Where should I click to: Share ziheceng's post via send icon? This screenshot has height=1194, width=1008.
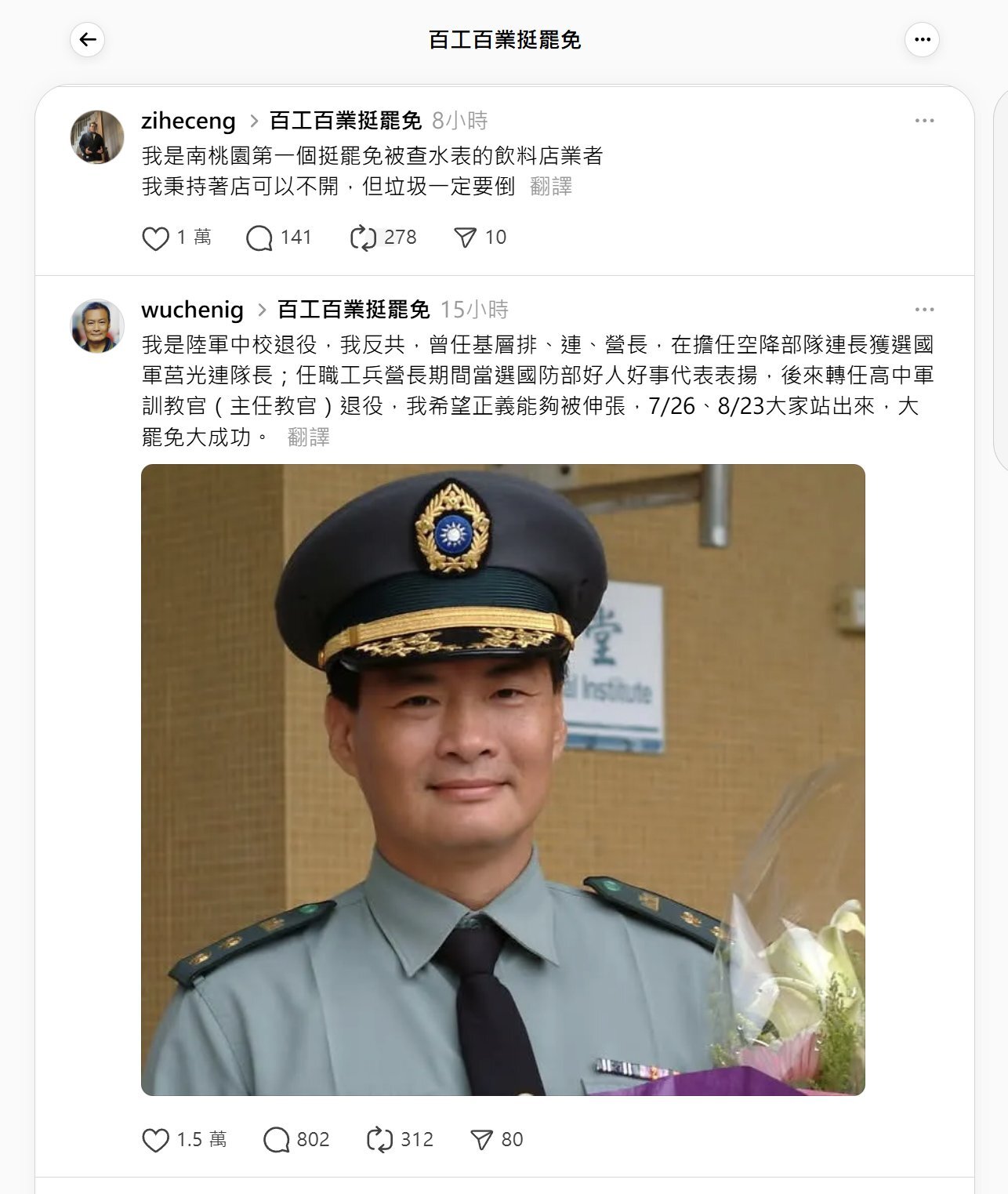[x=465, y=238]
